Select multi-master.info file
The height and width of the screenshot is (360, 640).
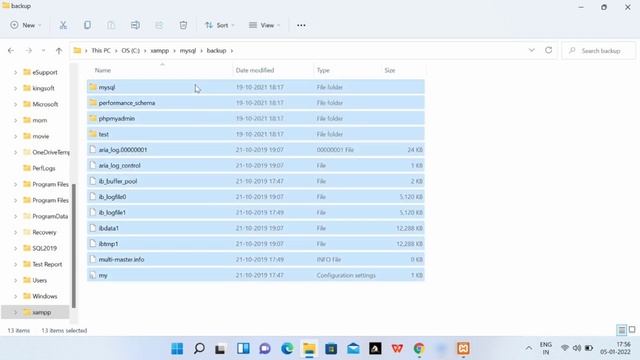pos(256,259)
